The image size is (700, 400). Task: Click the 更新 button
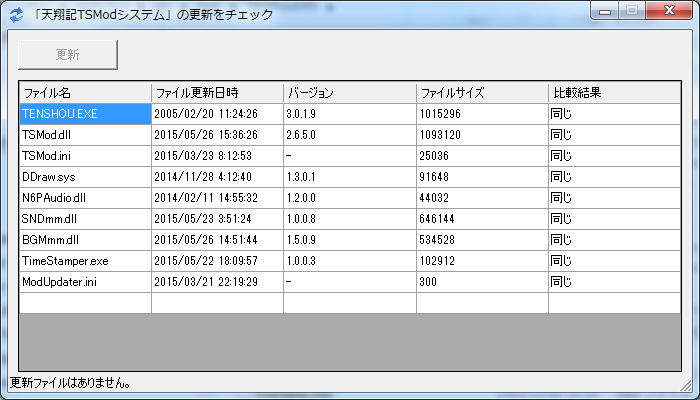point(68,55)
